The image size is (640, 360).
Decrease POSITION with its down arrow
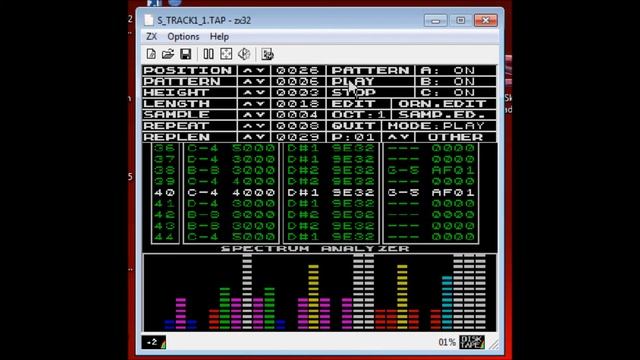(260, 70)
